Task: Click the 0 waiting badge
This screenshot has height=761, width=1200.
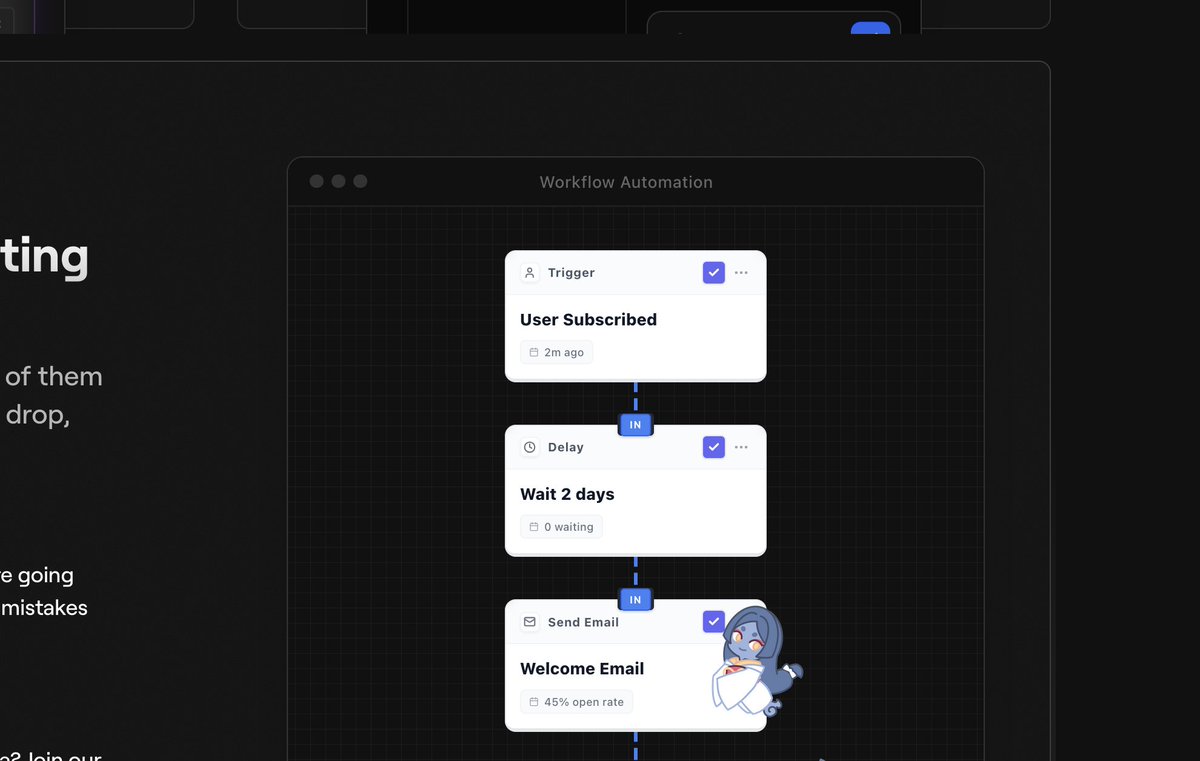Action: pyautogui.click(x=561, y=527)
